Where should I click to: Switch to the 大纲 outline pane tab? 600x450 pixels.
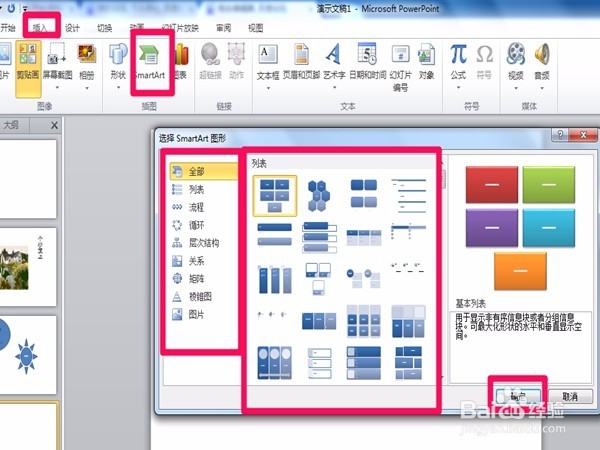click(11, 125)
